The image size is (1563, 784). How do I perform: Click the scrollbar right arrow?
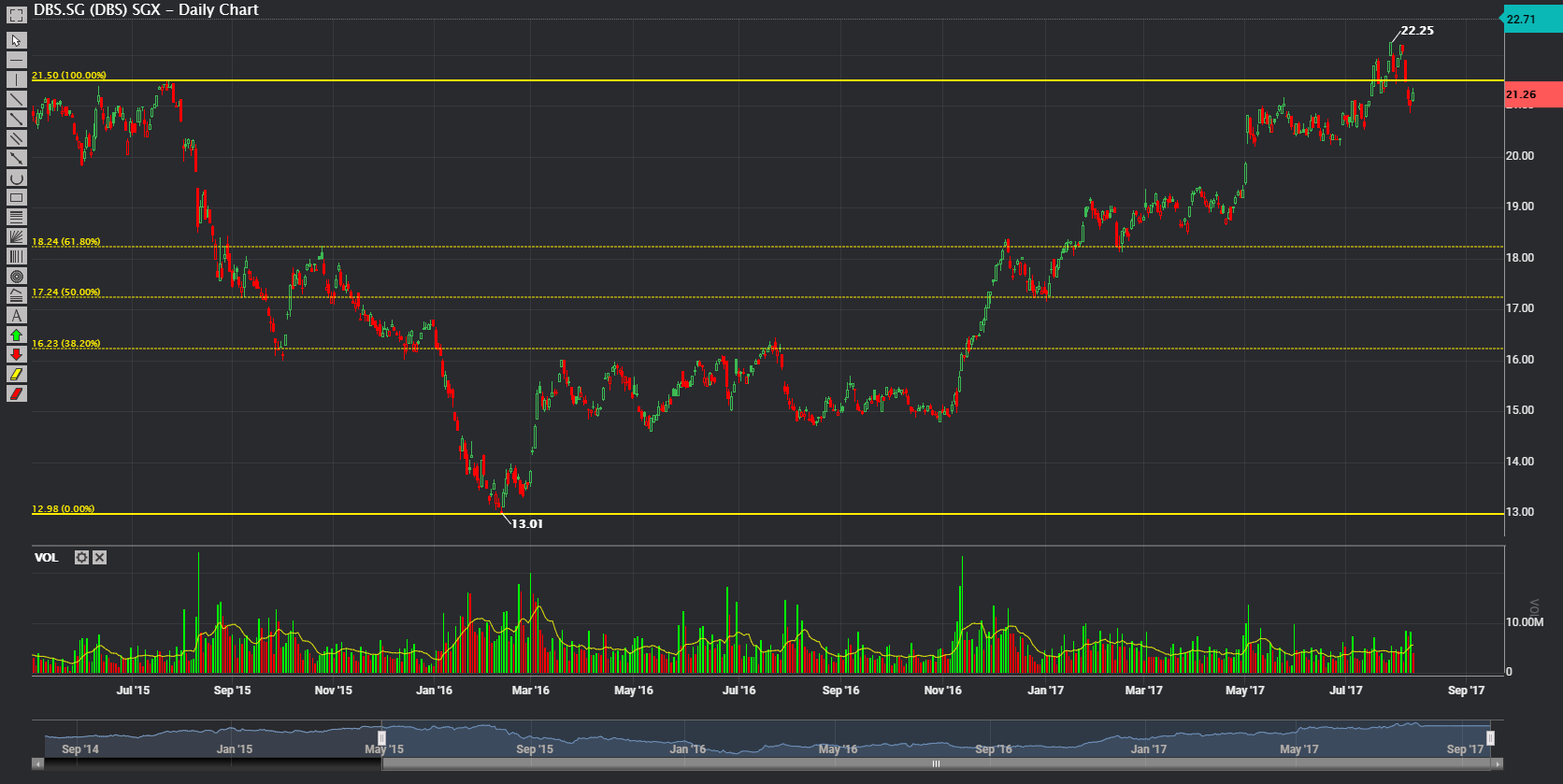(x=1498, y=763)
